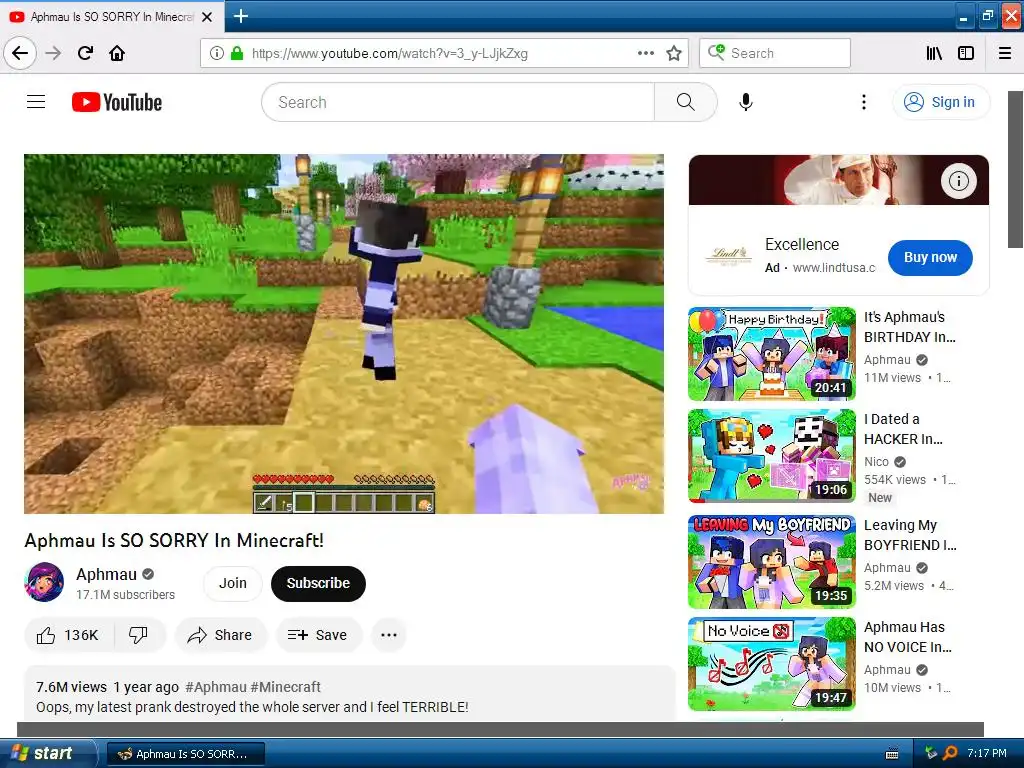Go back with the browser back arrow
This screenshot has width=1024, height=768.
pos(20,53)
